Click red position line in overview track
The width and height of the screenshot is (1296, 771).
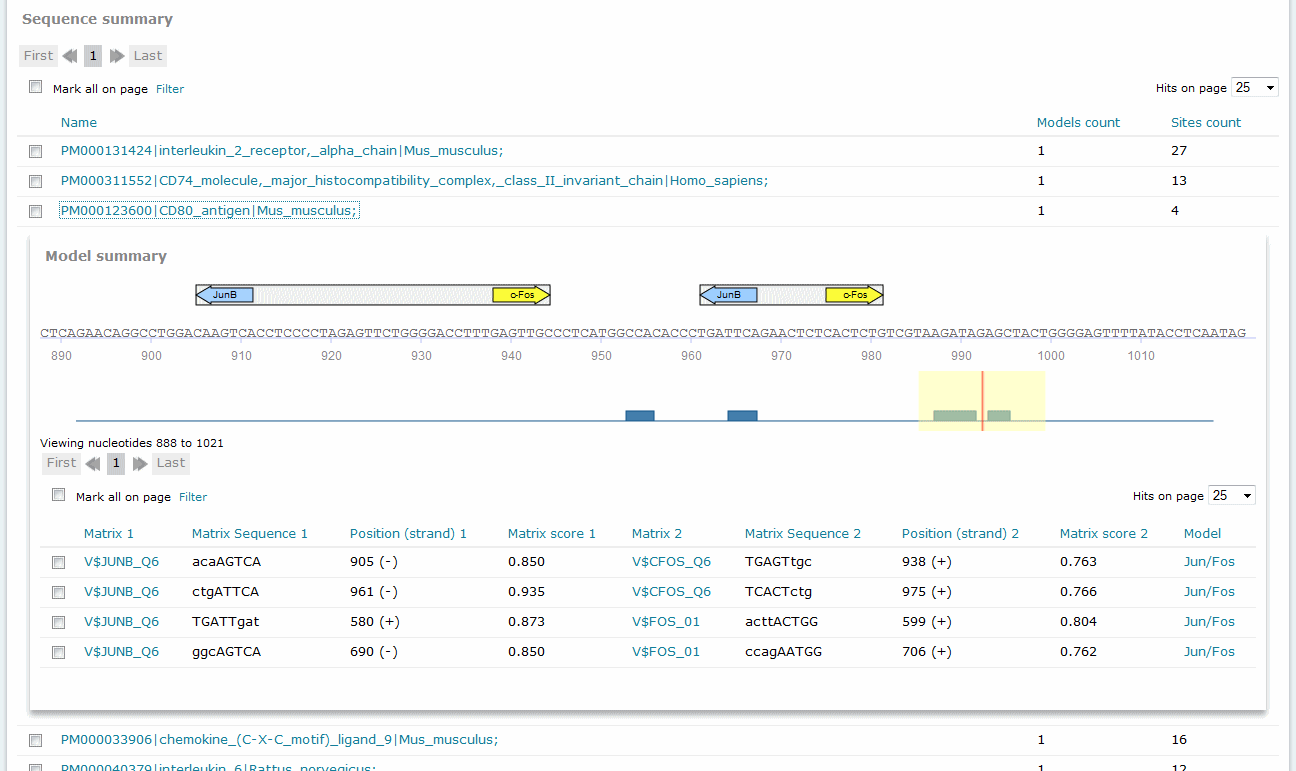coord(982,401)
